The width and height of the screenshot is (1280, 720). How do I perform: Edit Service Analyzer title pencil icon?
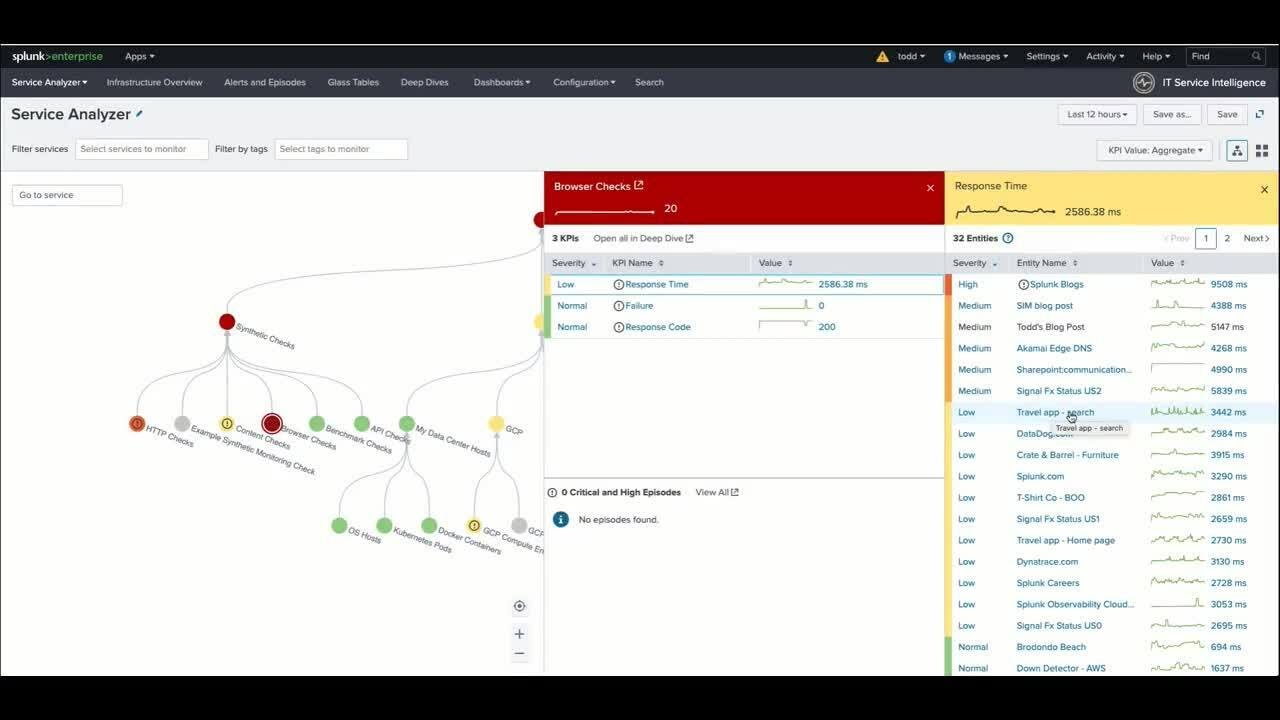139,114
